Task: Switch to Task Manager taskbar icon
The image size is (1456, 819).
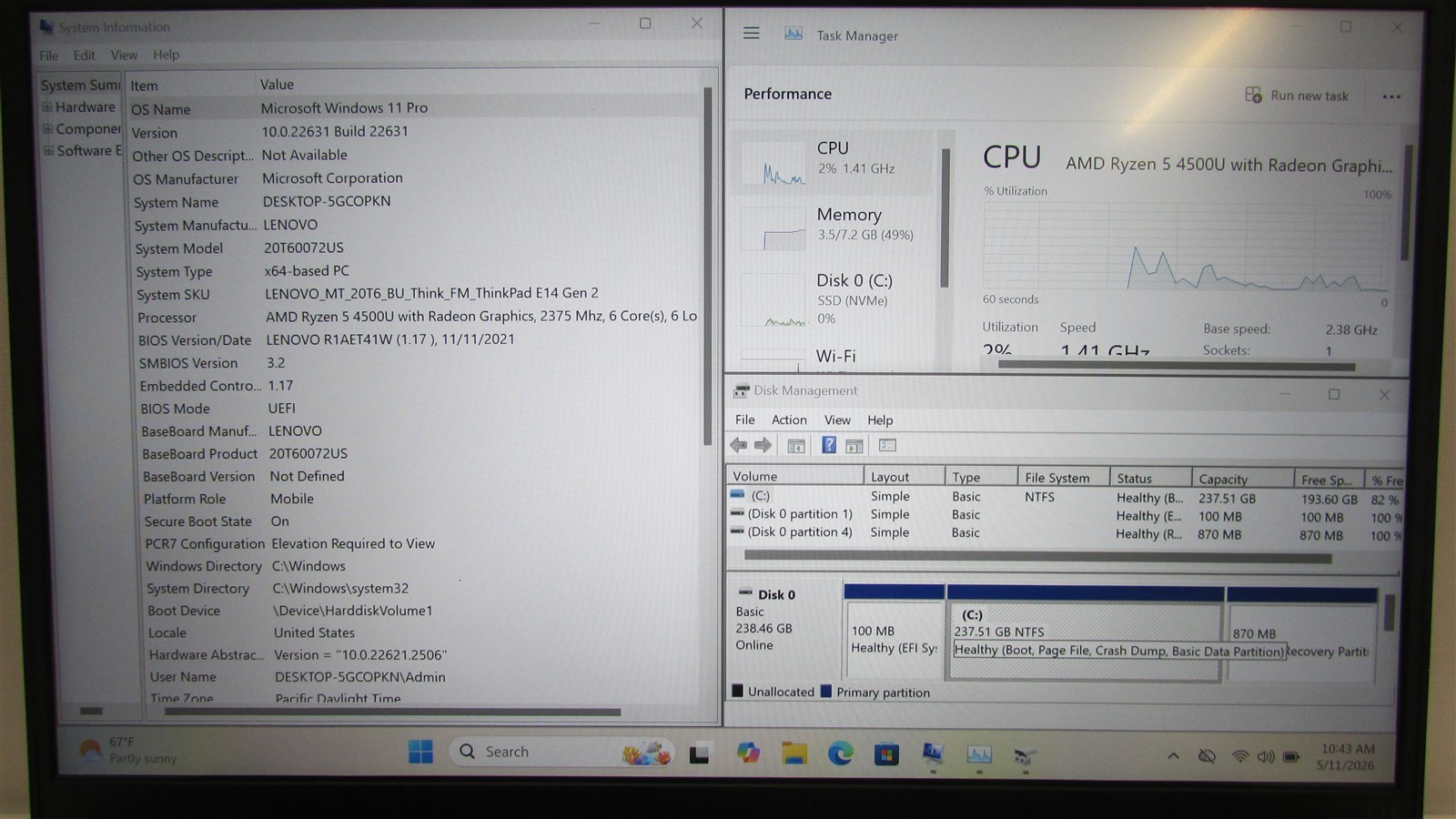Action: (979, 754)
